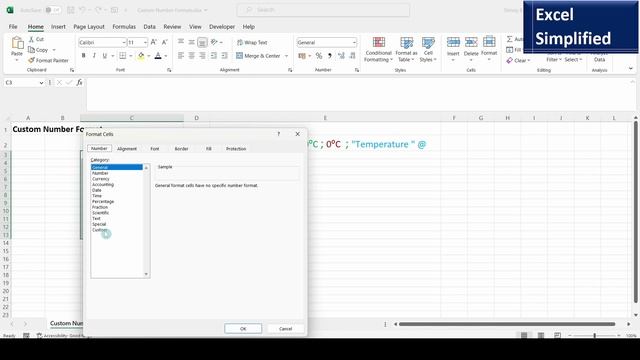The image size is (640, 360).
Task: Open Font group dialog launcher
Action: (169, 70)
